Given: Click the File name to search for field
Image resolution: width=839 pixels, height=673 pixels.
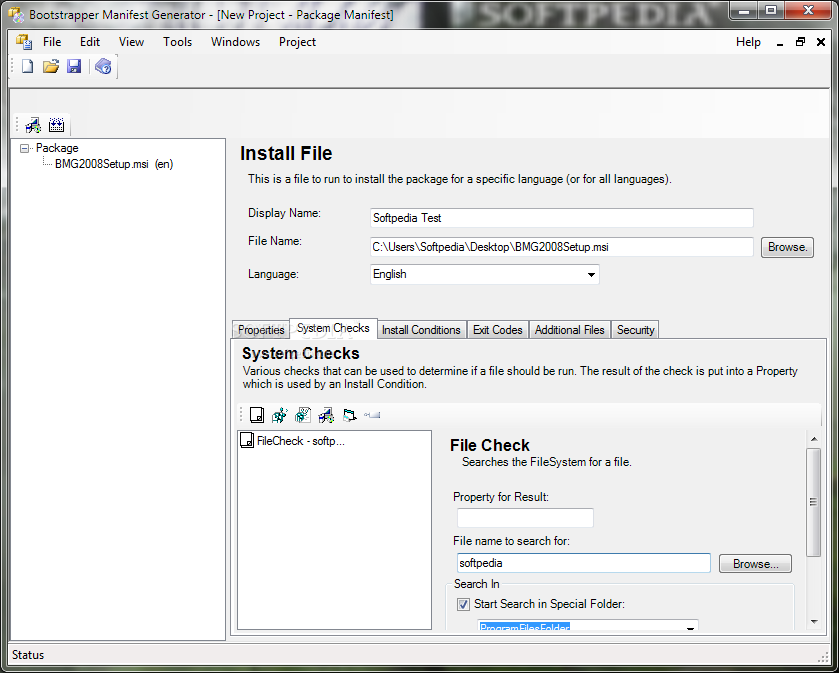Looking at the screenshot, I should pos(583,563).
